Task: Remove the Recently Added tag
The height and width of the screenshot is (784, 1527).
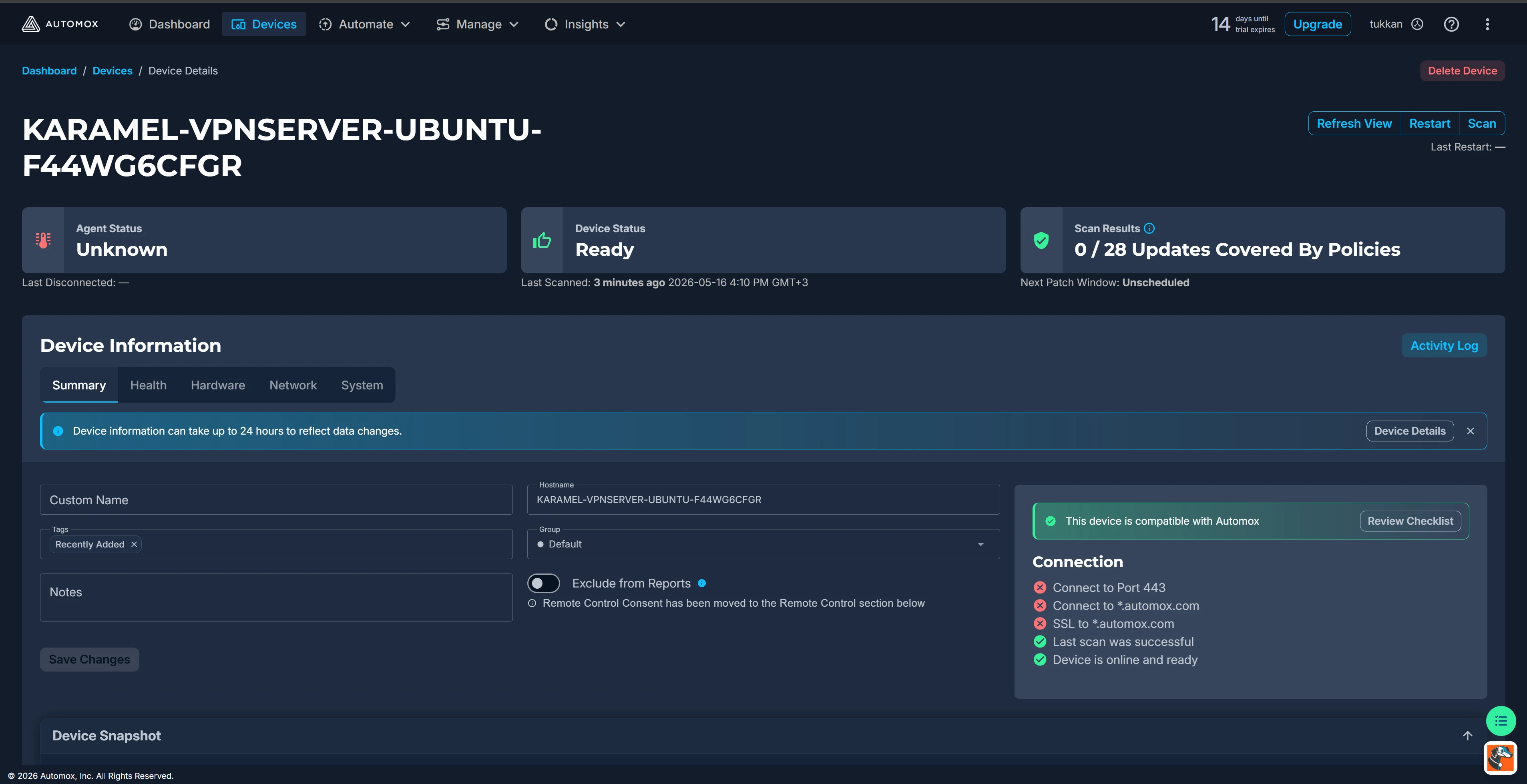Action: (134, 545)
